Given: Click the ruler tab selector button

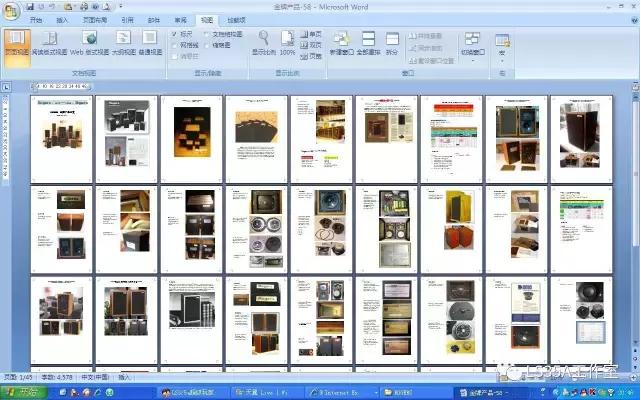Looking at the screenshot, I should (x=6, y=87).
